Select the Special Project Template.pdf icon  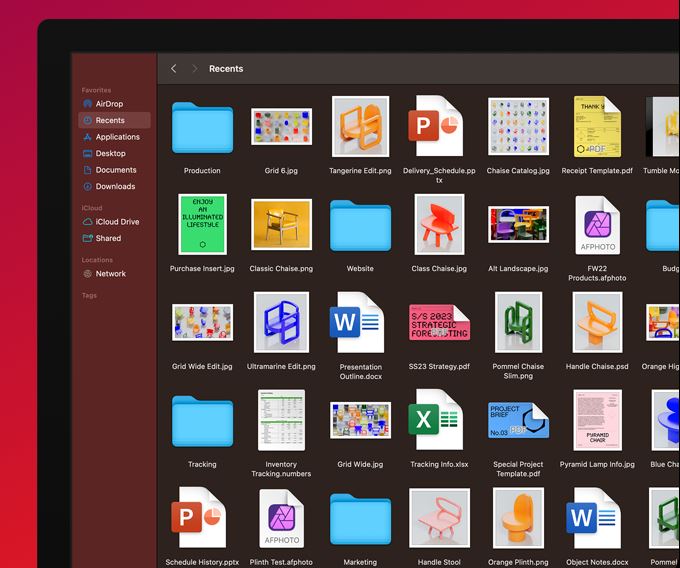518,420
